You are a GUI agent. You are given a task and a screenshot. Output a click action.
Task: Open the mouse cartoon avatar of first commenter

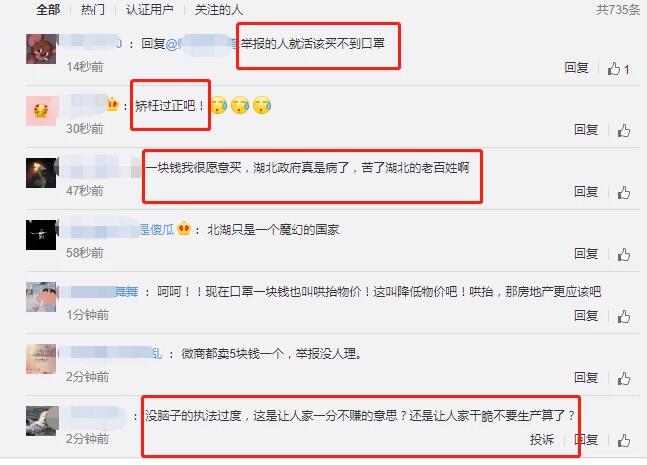coord(41,49)
